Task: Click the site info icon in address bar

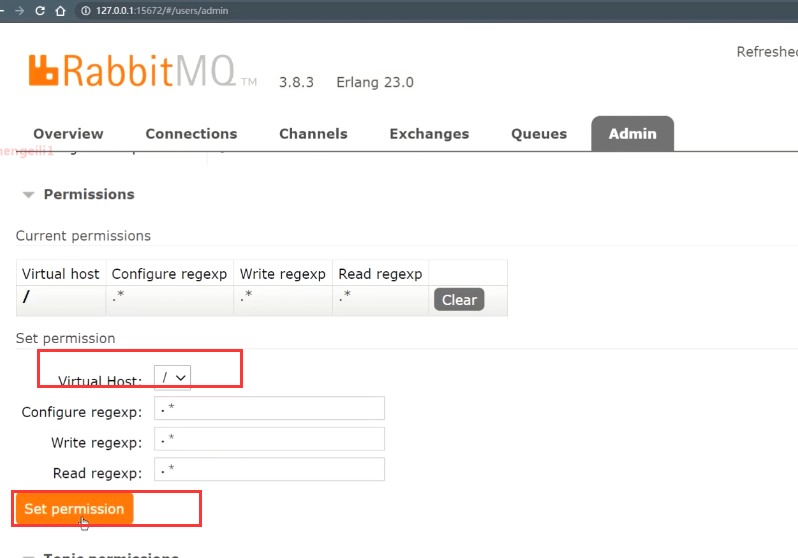Action: [86, 11]
